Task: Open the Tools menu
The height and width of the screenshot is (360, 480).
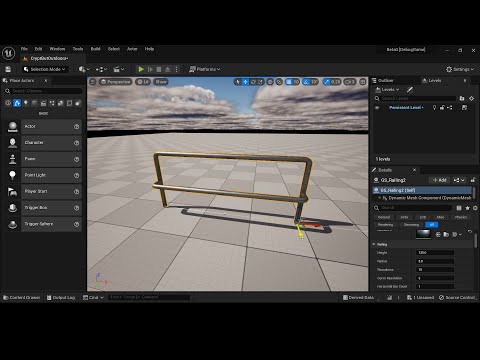Action: (x=78, y=49)
